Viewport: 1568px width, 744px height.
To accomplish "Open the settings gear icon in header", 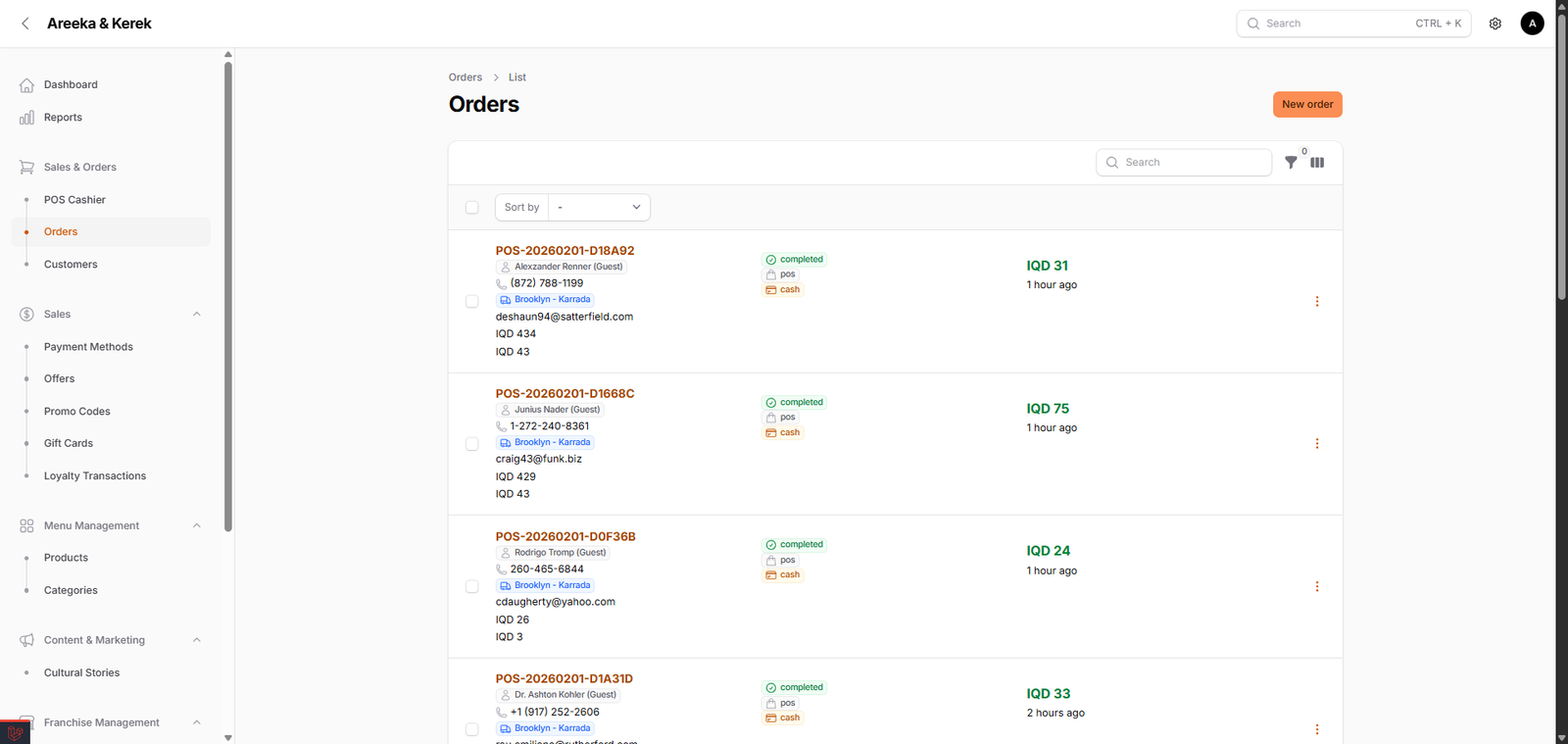I will 1495,24.
